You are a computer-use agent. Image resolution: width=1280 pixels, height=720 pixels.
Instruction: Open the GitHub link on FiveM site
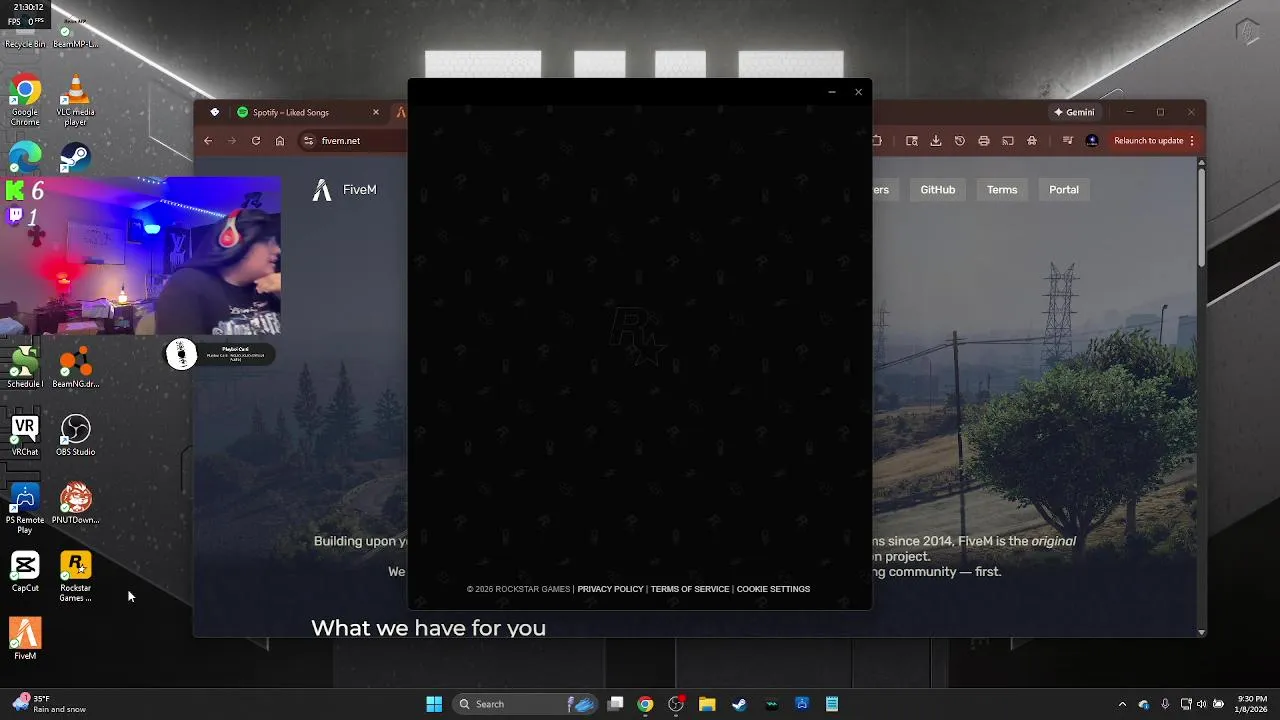coord(938,190)
